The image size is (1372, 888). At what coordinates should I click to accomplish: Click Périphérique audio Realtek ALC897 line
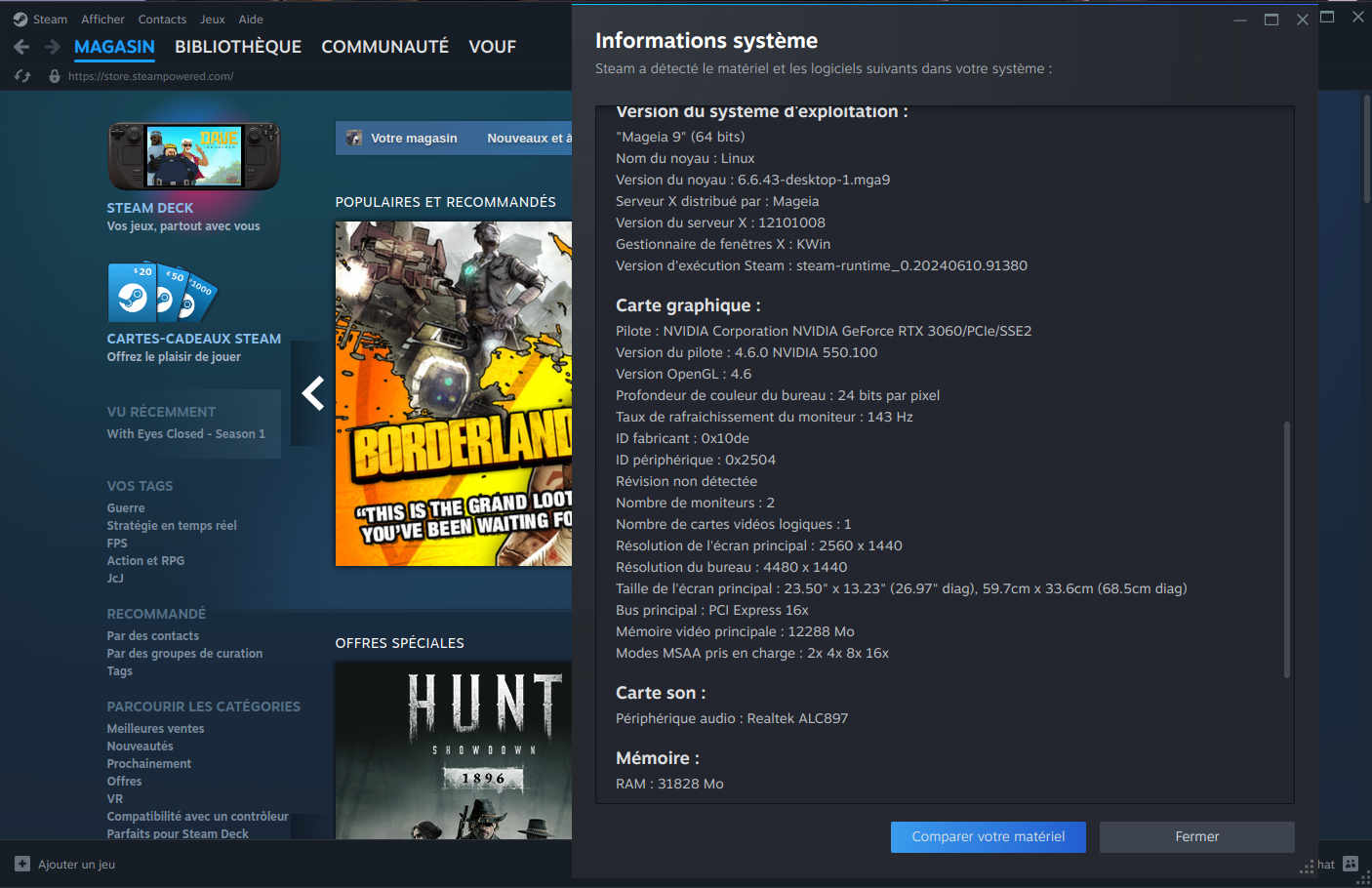coord(732,718)
